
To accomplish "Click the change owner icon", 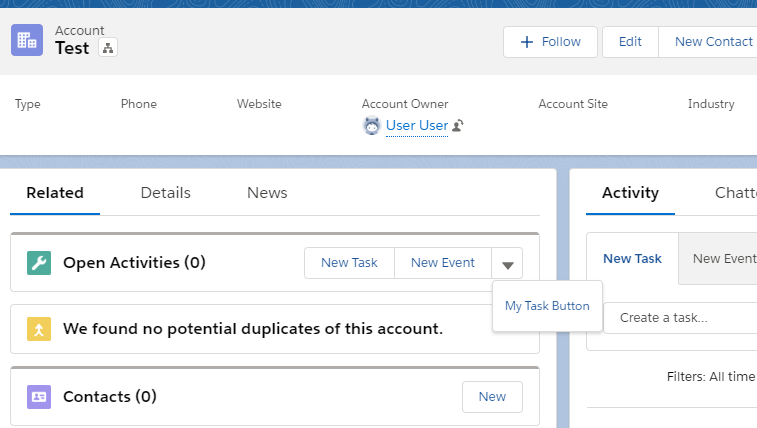I will (x=458, y=126).
